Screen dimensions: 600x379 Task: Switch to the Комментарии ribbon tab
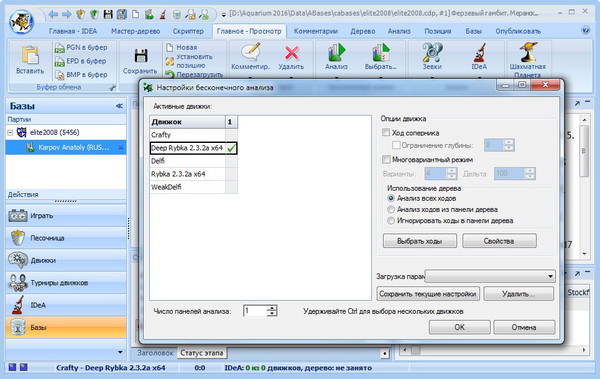pos(316,31)
